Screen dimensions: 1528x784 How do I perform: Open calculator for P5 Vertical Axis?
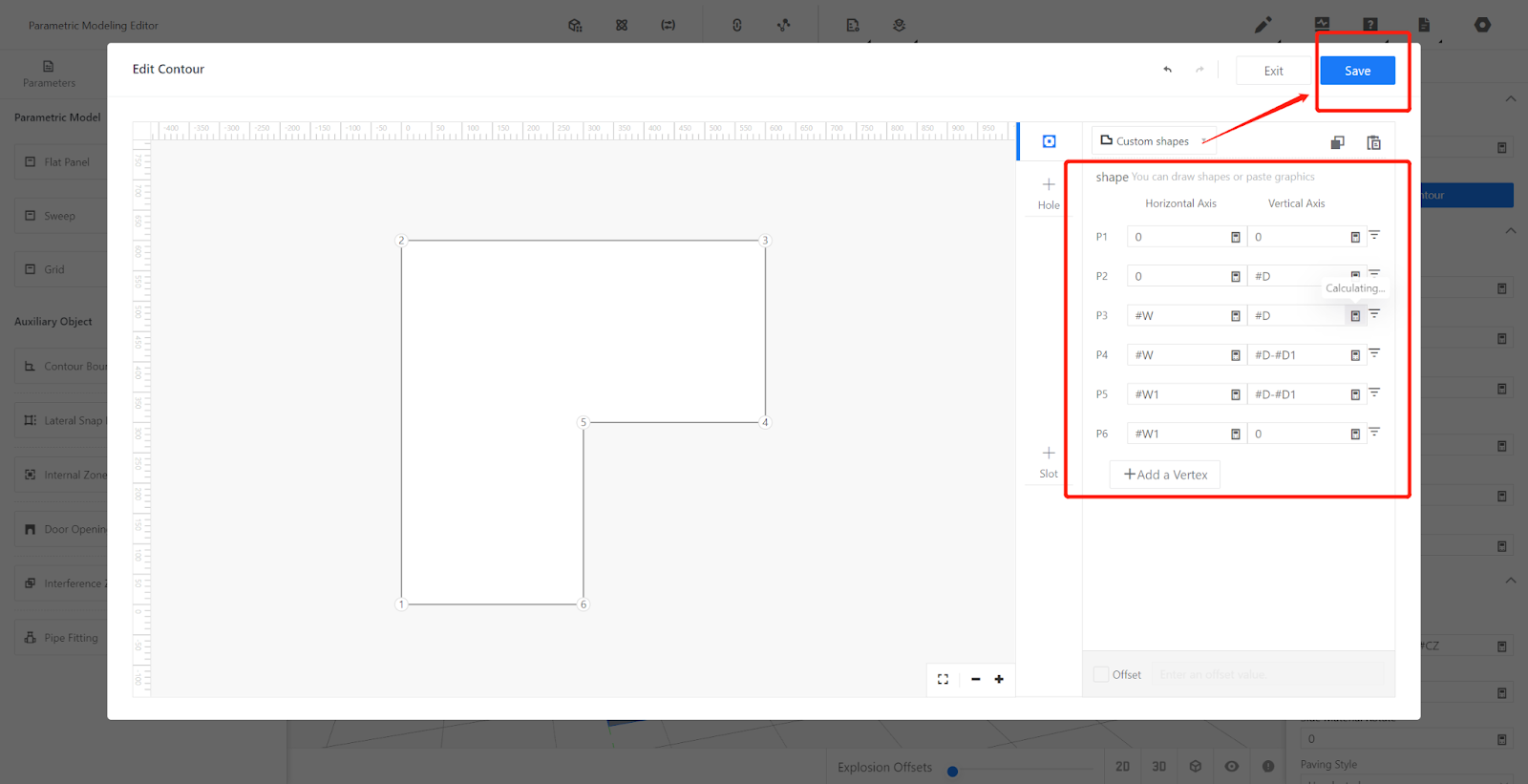pyautogui.click(x=1355, y=394)
